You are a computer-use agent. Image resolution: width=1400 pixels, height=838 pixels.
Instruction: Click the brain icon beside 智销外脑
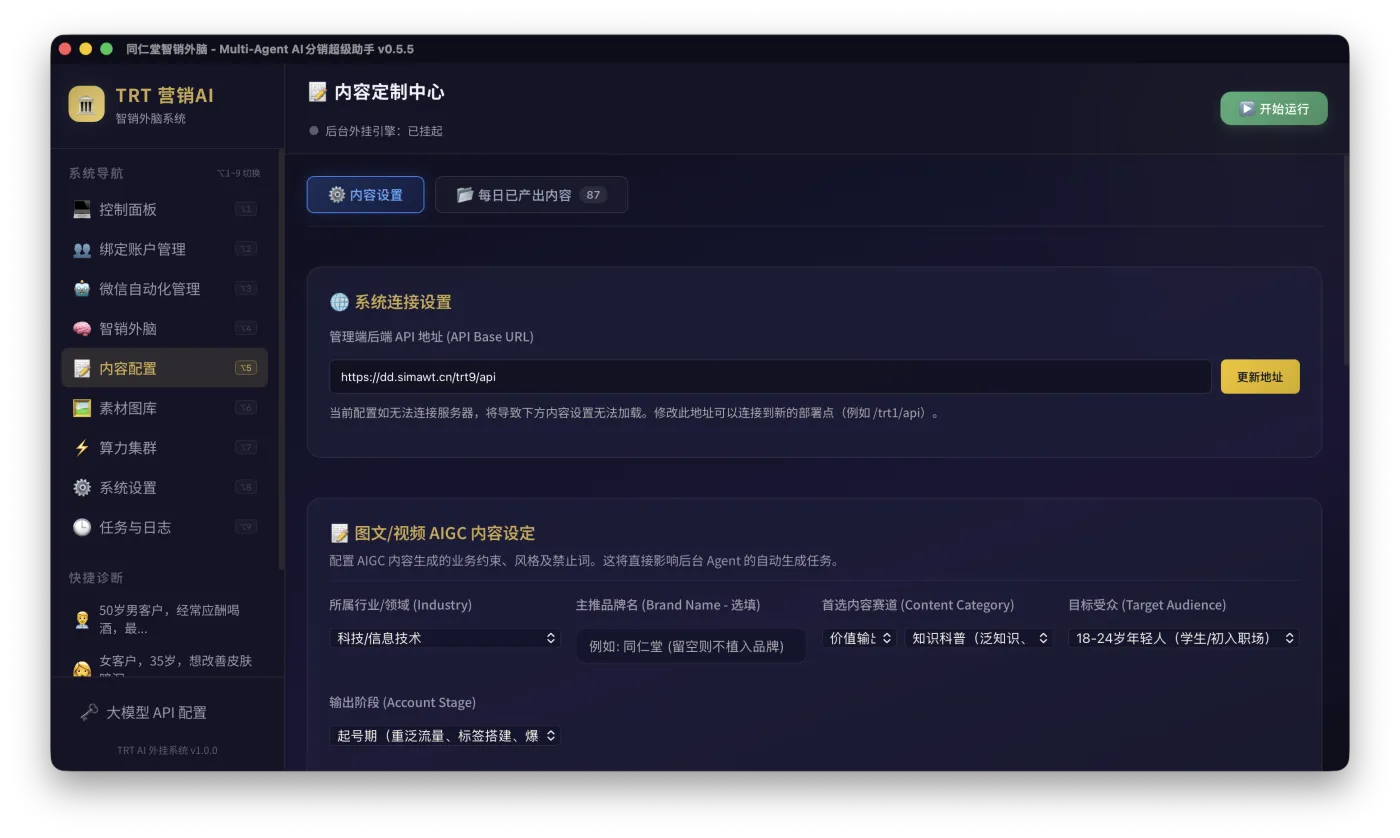coord(82,329)
